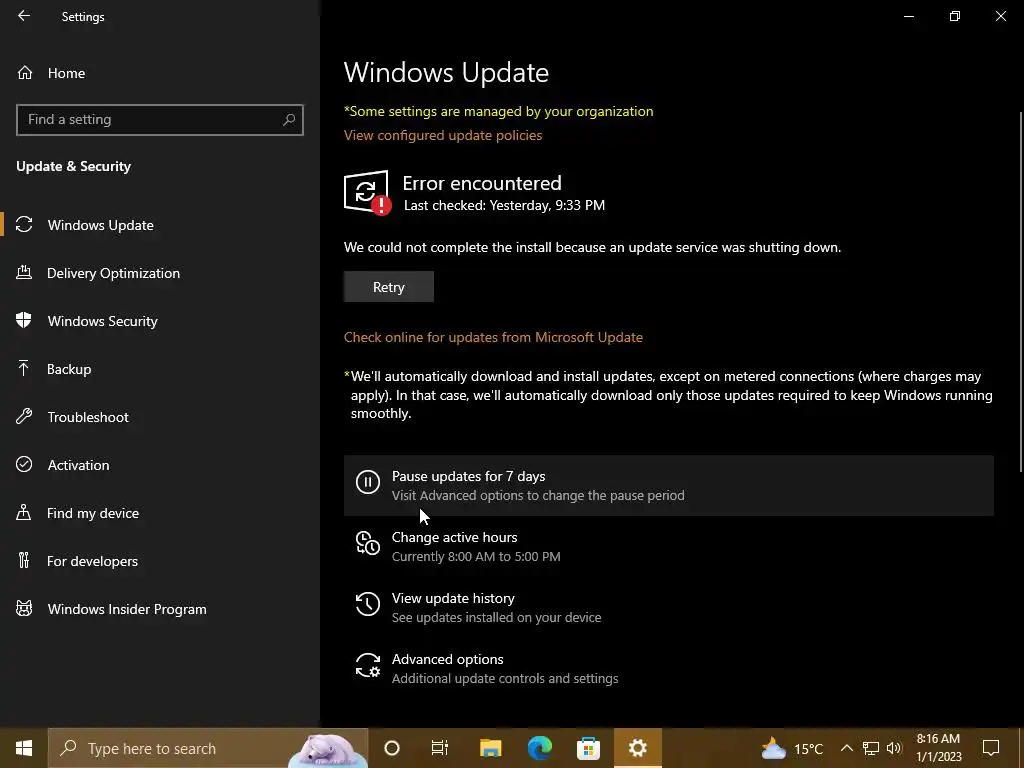Image resolution: width=1024 pixels, height=768 pixels.
Task: Click the Find my device locator icon
Action: [x=24, y=512]
